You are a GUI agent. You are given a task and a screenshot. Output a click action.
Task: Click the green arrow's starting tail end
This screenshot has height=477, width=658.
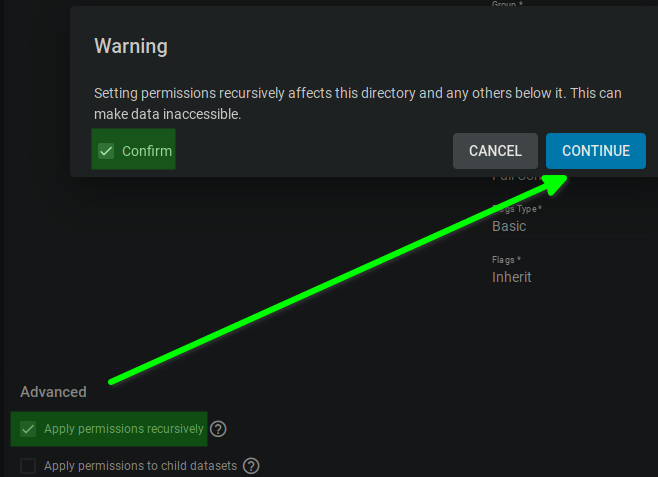click(113, 381)
